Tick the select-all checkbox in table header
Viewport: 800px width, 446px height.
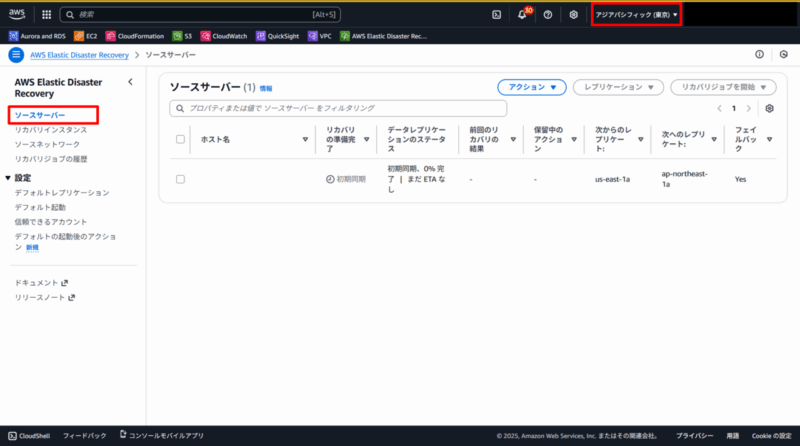[180, 140]
